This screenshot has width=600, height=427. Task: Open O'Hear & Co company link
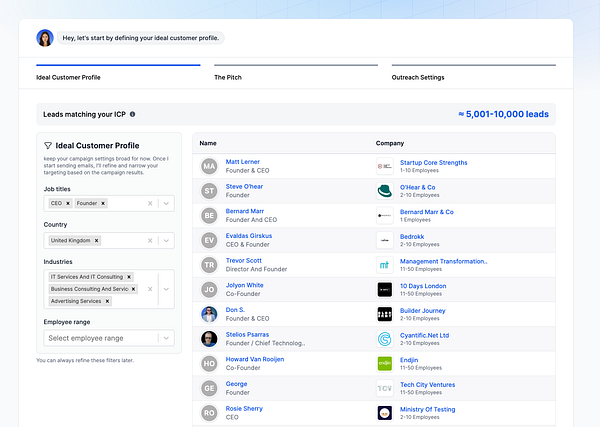click(417, 187)
